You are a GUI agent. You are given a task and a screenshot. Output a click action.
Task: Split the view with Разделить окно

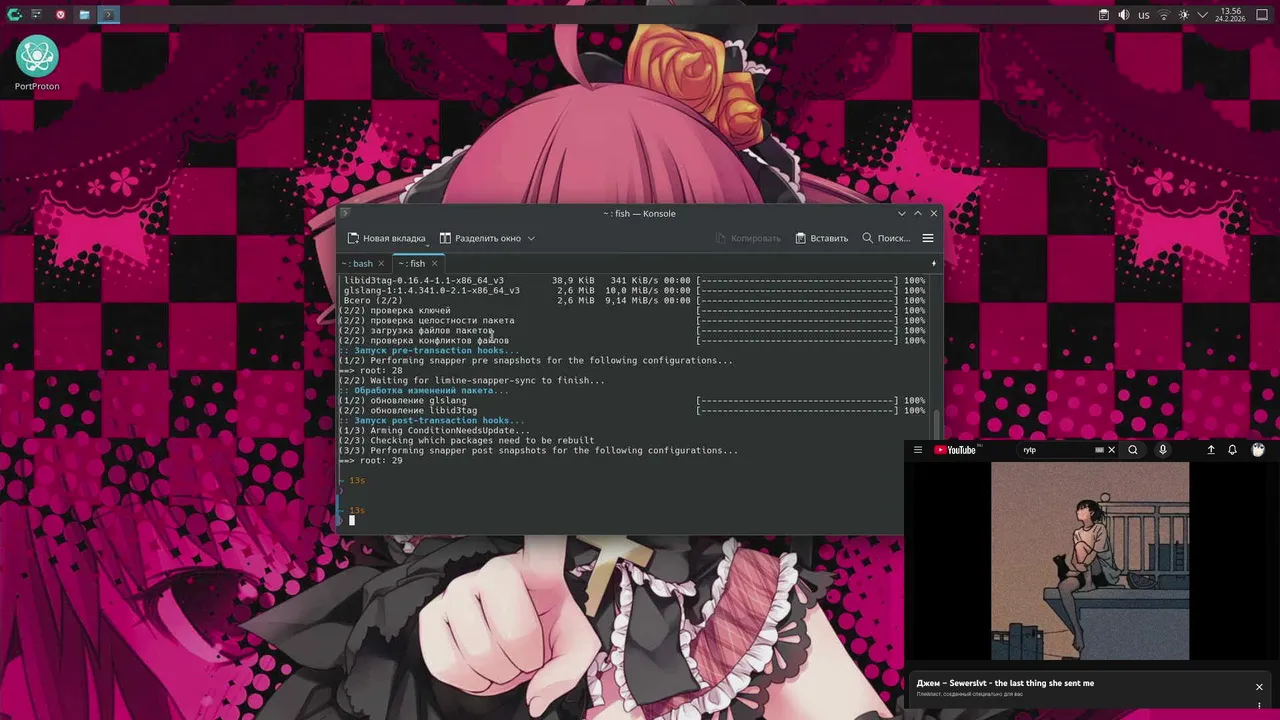pyautogui.click(x=480, y=238)
